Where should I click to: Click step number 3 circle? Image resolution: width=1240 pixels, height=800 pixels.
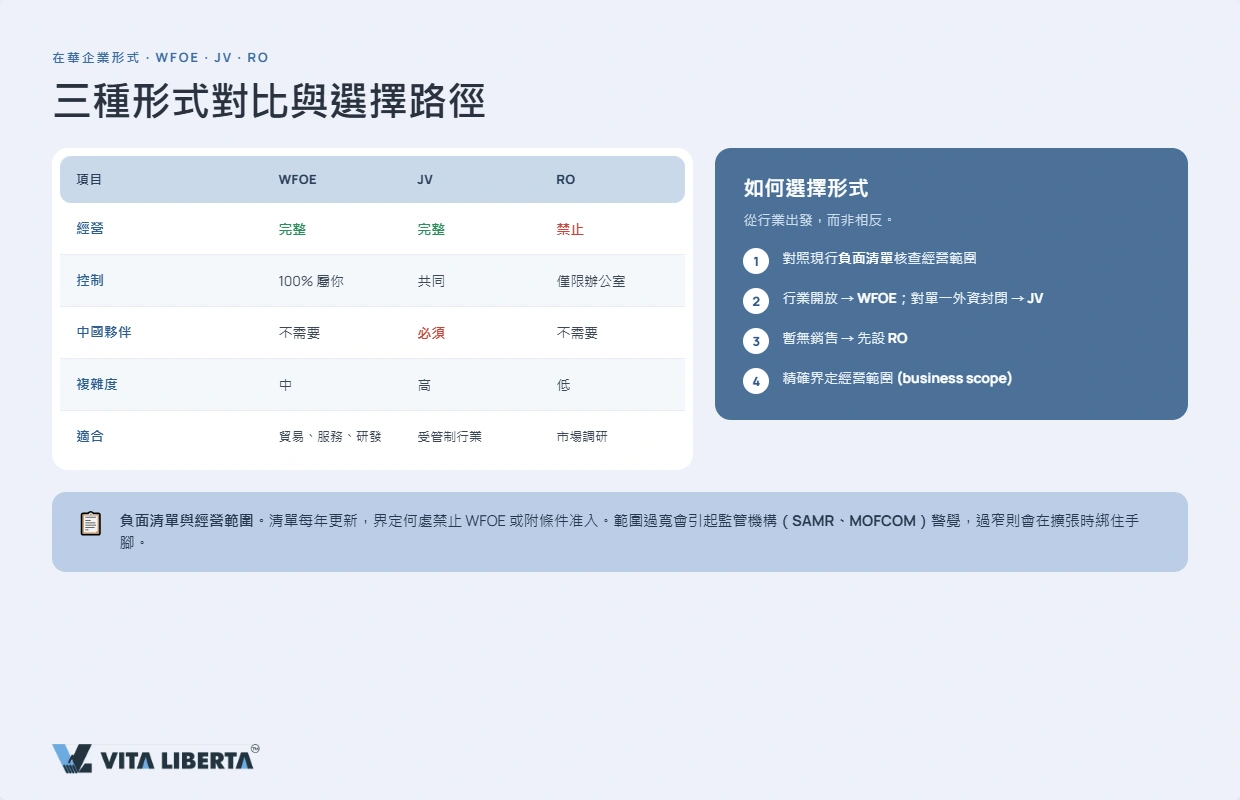click(756, 341)
